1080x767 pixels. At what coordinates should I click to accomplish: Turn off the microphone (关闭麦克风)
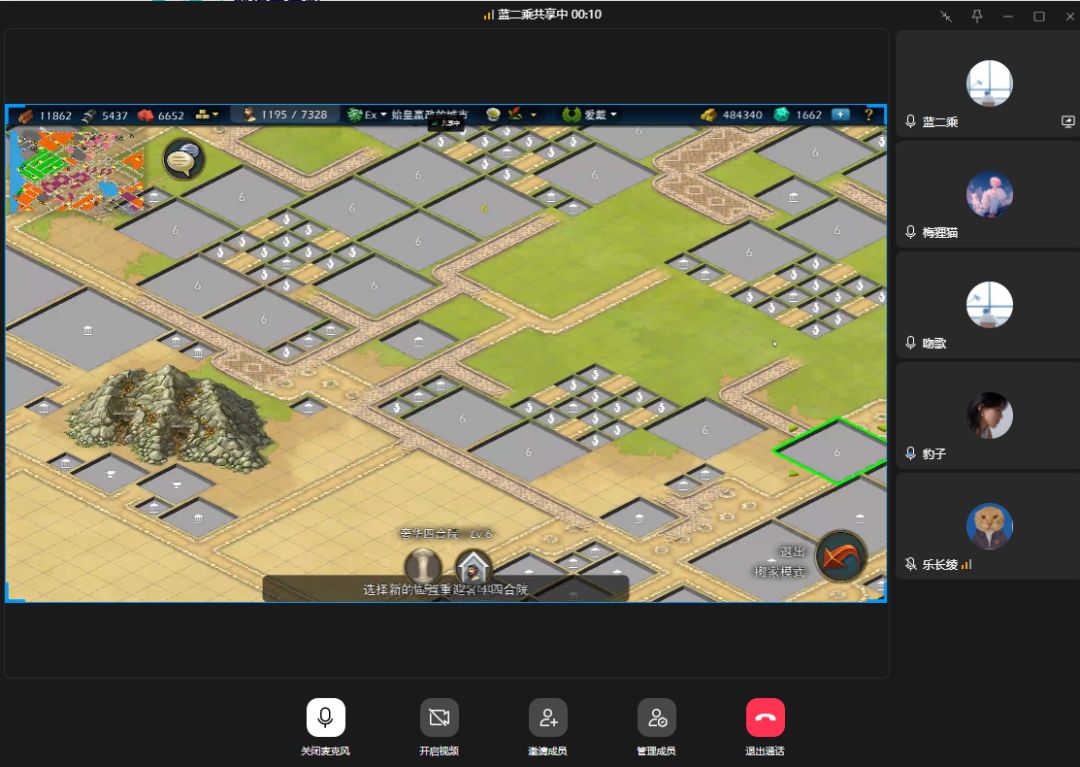coord(325,717)
